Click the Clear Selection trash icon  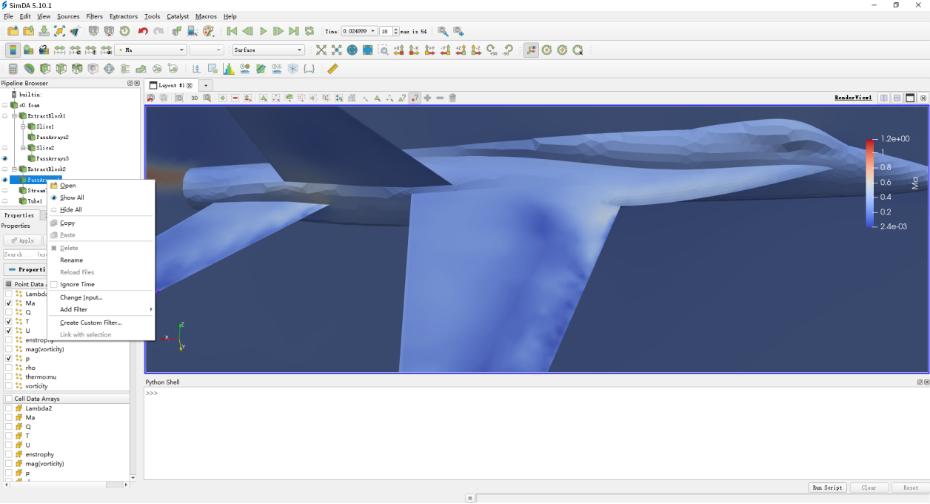[x=453, y=98]
